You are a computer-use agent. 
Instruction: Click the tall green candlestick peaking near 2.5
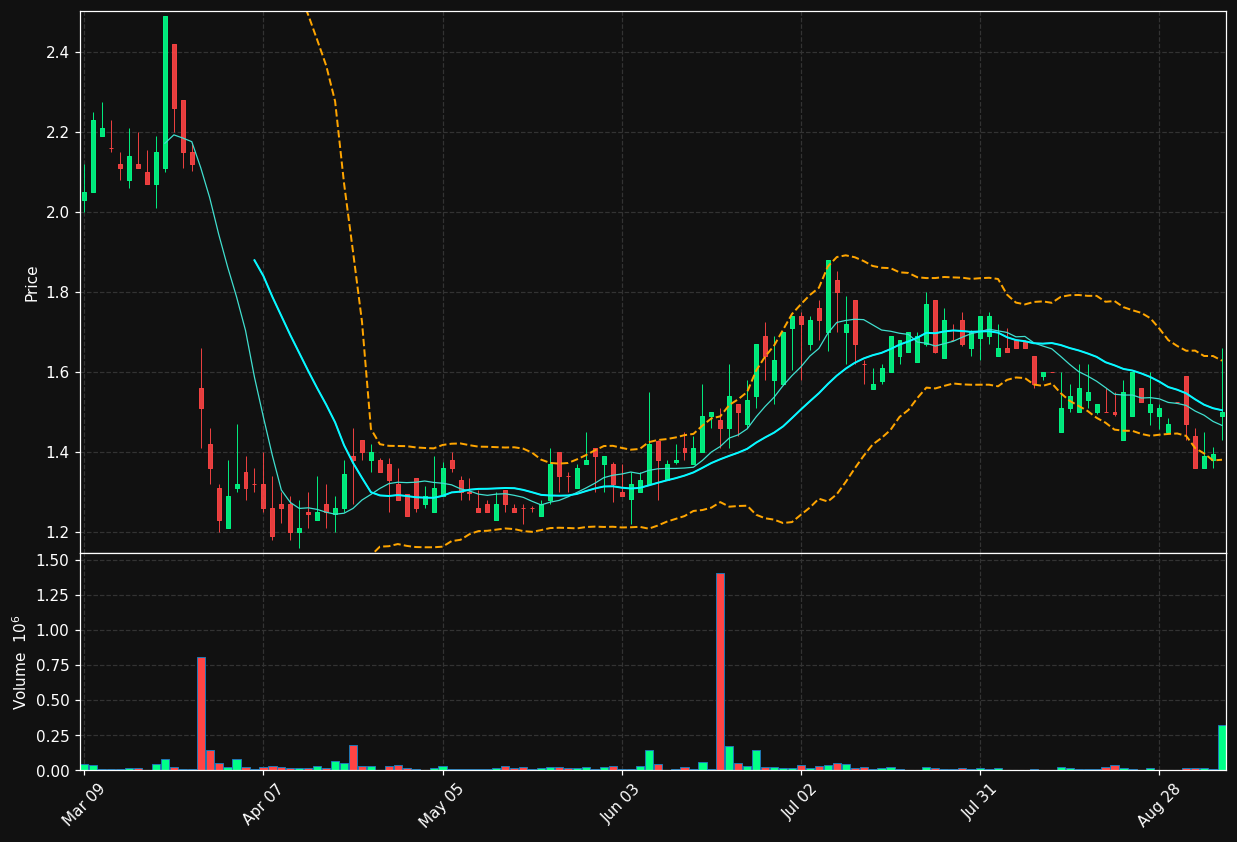[165, 93]
